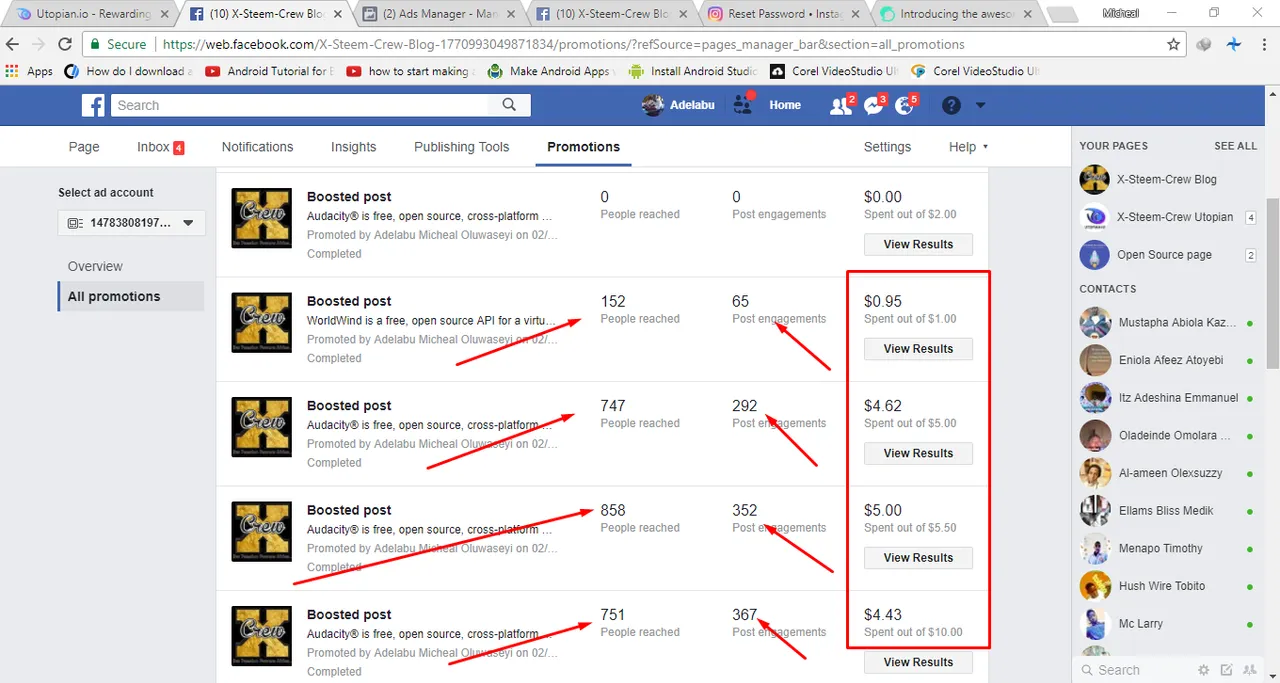Open the Android Tutorial bookmark
This screenshot has height=683, width=1280.
268,71
